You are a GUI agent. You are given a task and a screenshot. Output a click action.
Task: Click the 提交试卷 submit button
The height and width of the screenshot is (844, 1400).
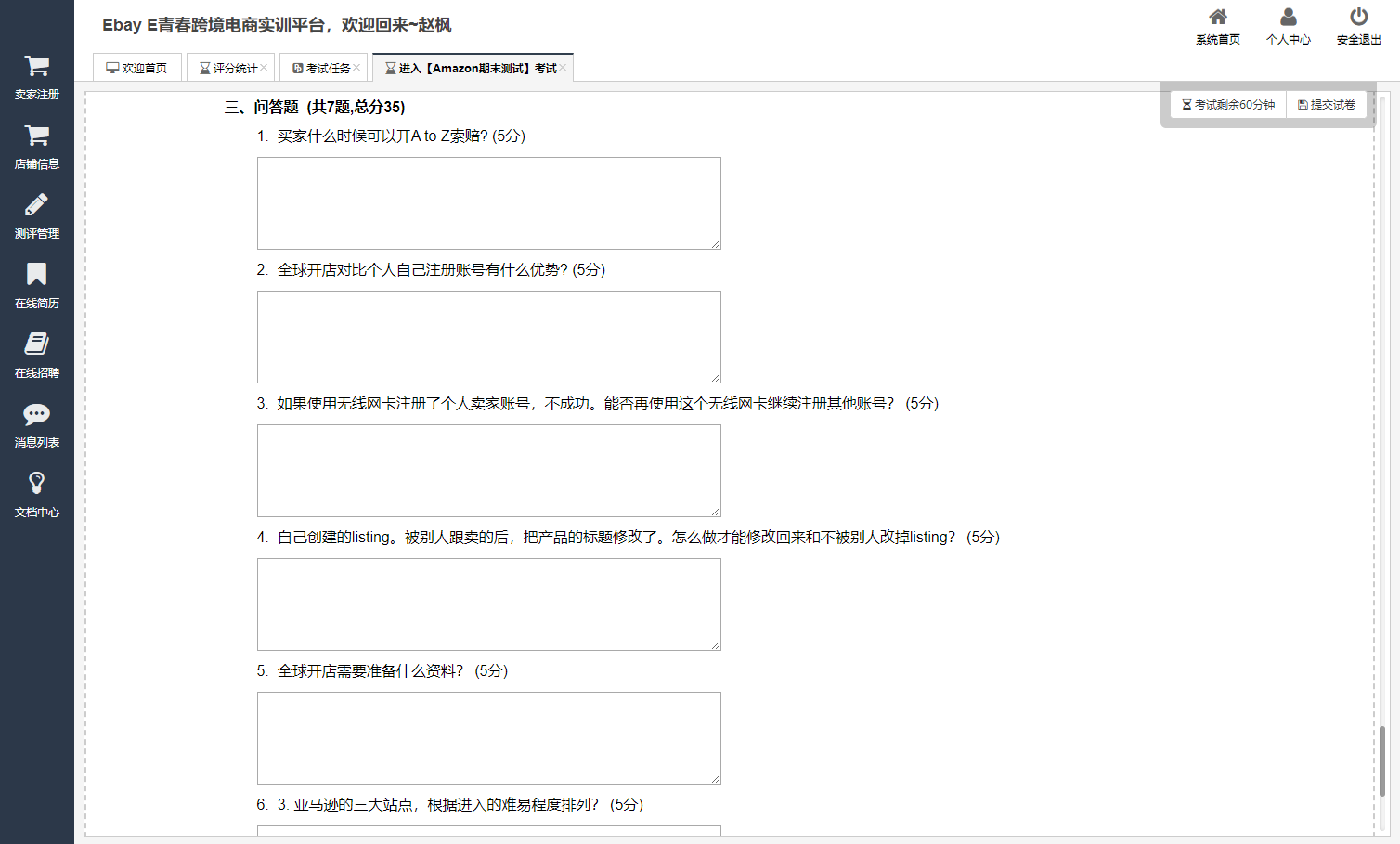[x=1327, y=105]
